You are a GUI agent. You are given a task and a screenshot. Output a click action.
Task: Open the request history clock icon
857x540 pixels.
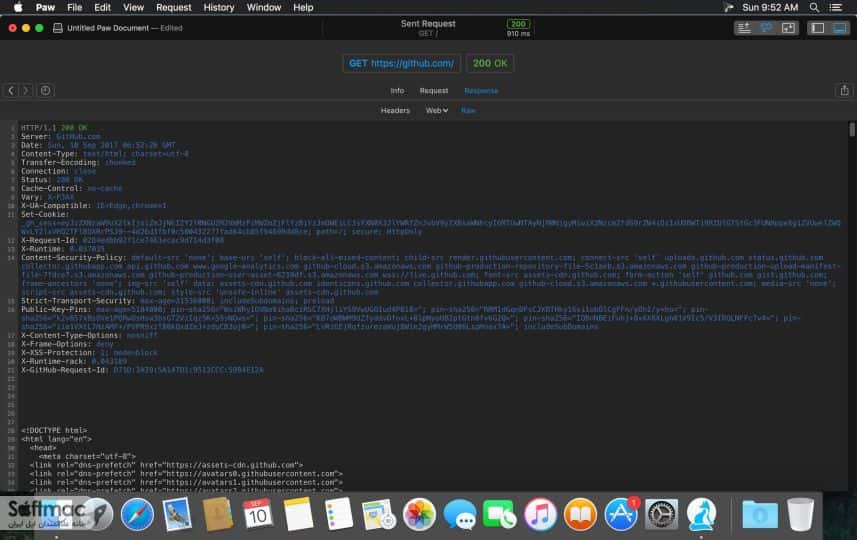[x=45, y=90]
